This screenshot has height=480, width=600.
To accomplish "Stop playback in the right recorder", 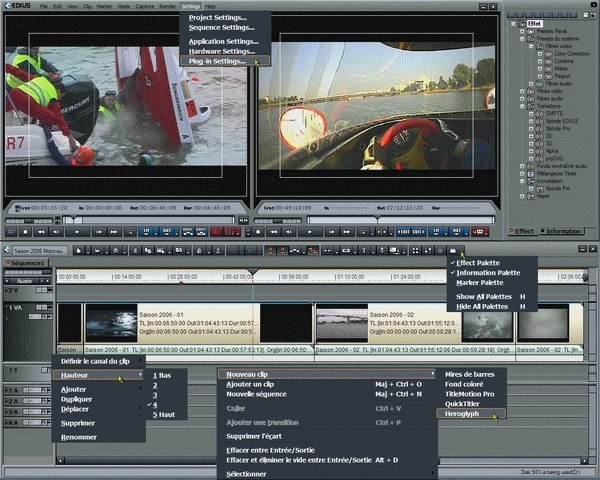I will [x=258, y=232].
